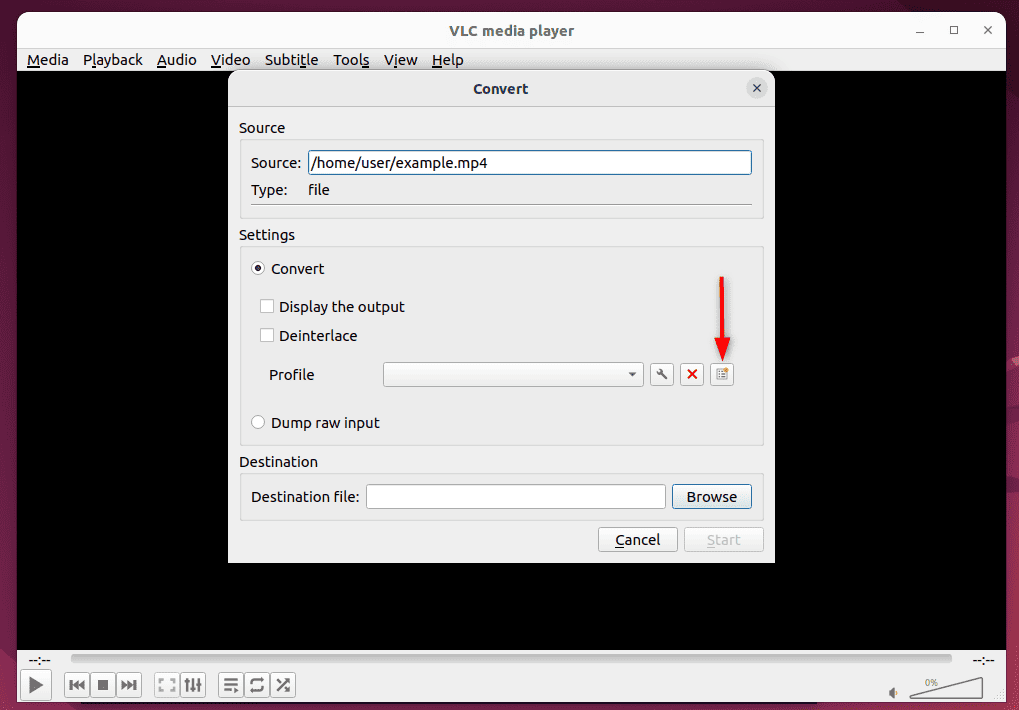Browse for a destination file
Screen dimensions: 1019x710
[711, 496]
